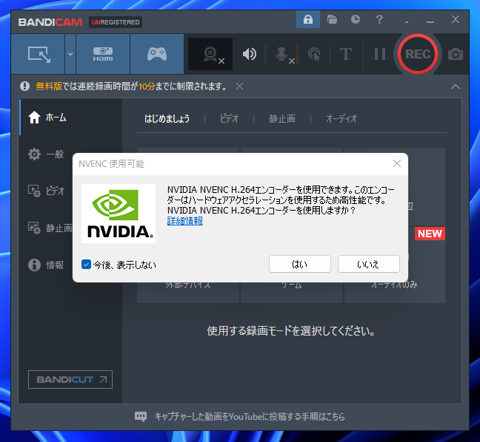Open the 情報 sidebar section
This screenshot has height=442, width=480.
click(46, 265)
